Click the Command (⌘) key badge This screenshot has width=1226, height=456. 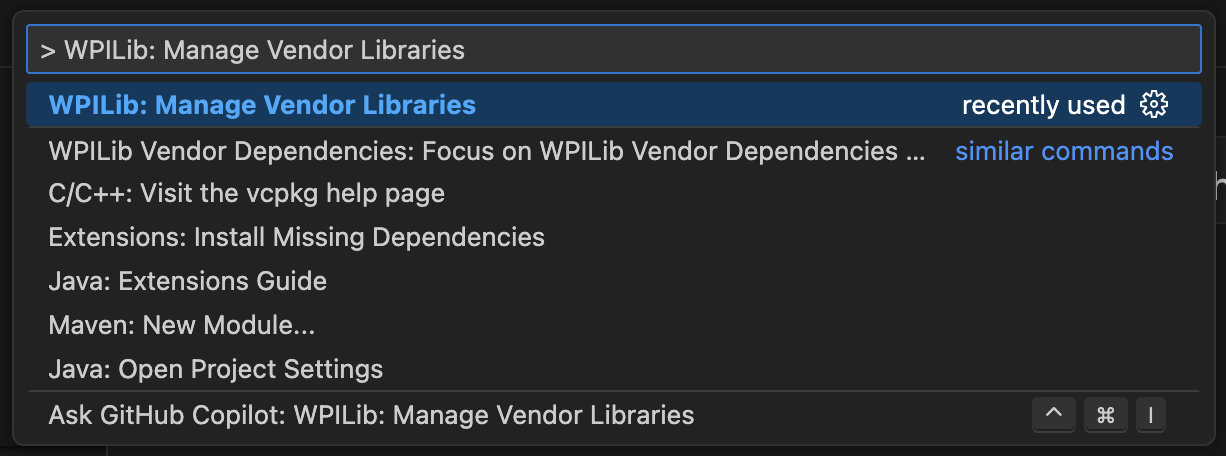pyautogui.click(x=1105, y=415)
